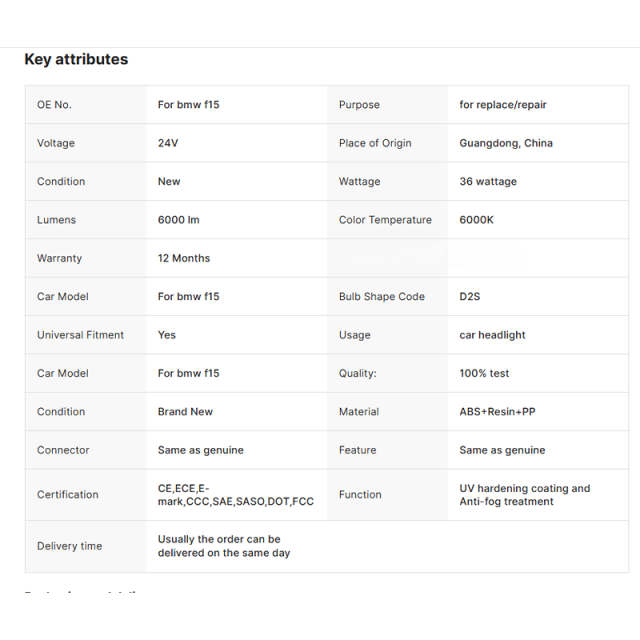Select the for replace/repair purpose value
This screenshot has width=640, height=640.
tap(502, 105)
